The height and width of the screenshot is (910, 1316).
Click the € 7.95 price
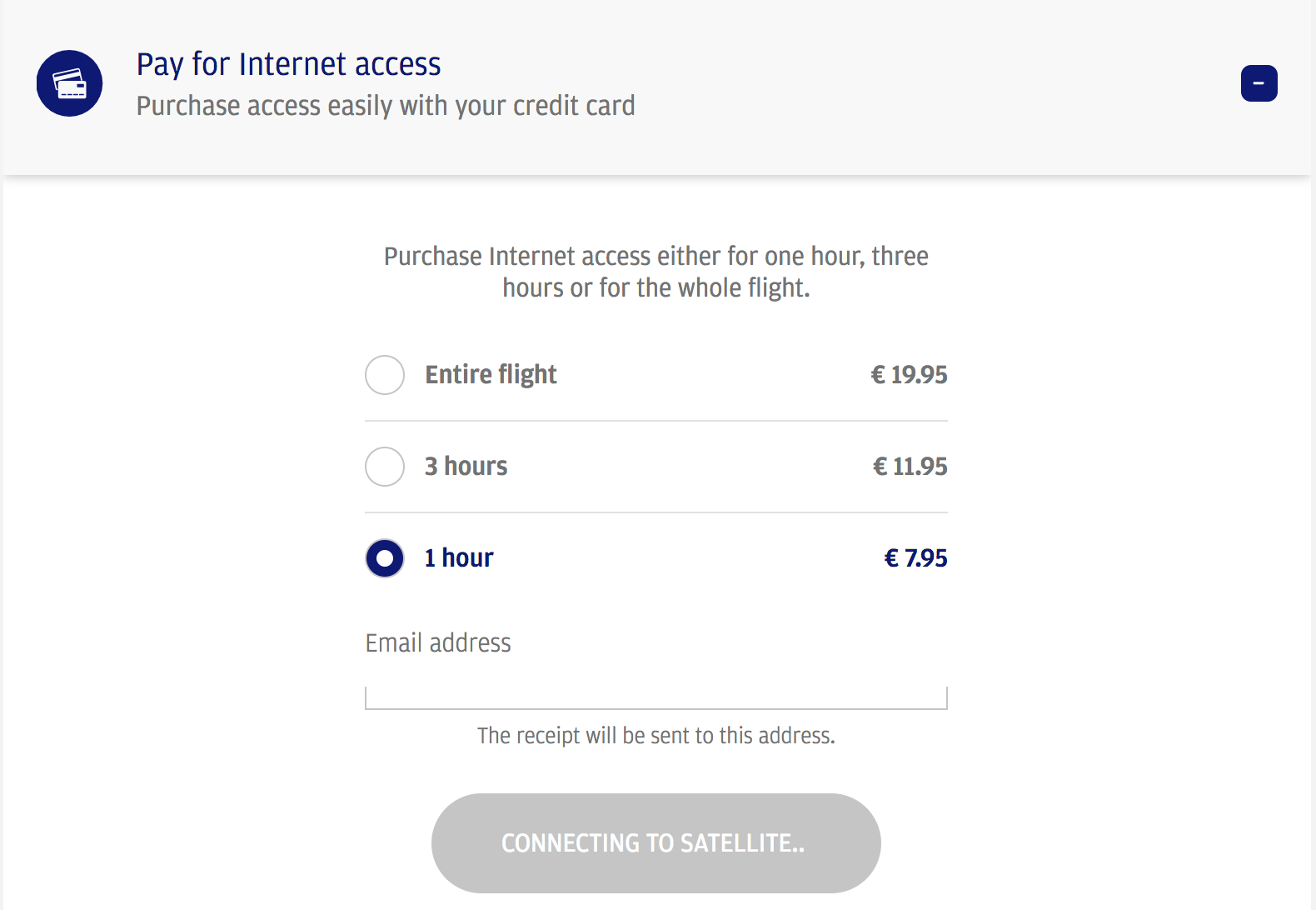[915, 558]
